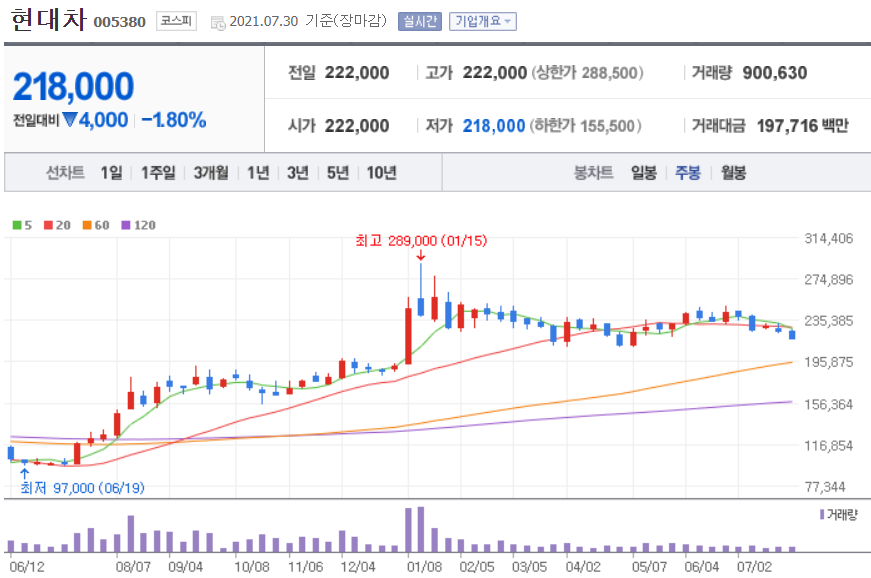Click the green 5 moving average swatch
Screen dimensions: 871x578
pos(17,225)
